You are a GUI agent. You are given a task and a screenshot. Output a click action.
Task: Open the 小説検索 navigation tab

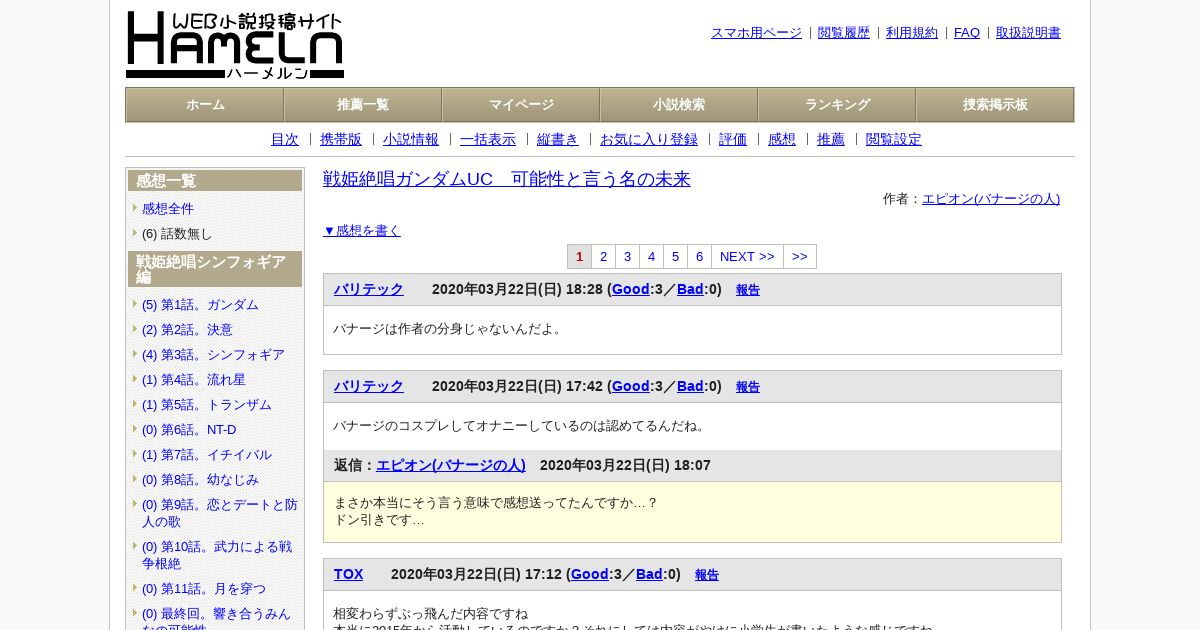pyautogui.click(x=679, y=105)
